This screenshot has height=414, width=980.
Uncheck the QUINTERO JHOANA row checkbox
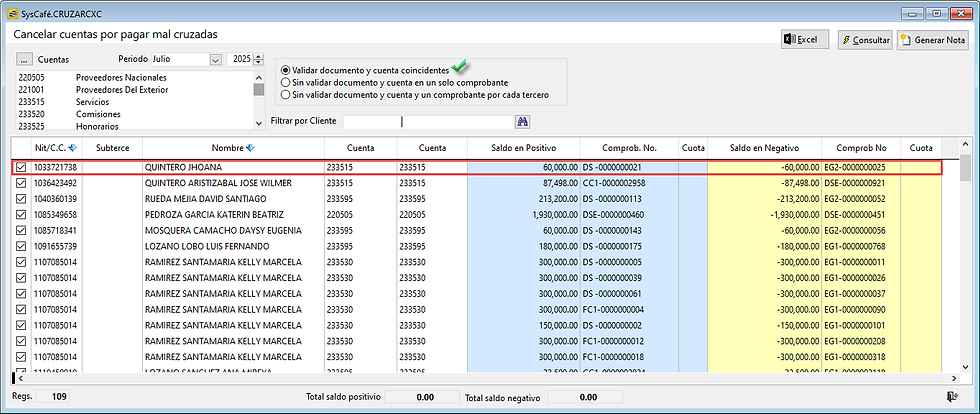click(21, 168)
